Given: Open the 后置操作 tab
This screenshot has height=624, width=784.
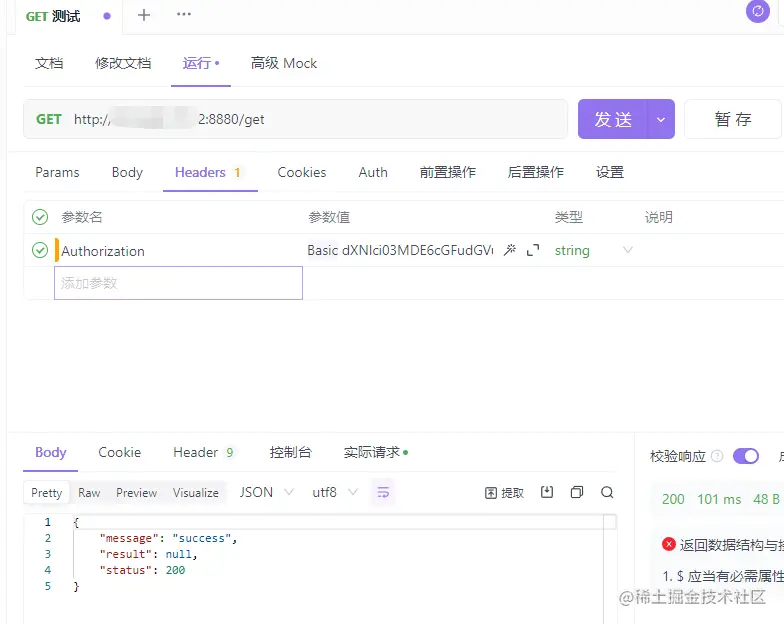Looking at the screenshot, I should point(536,172).
